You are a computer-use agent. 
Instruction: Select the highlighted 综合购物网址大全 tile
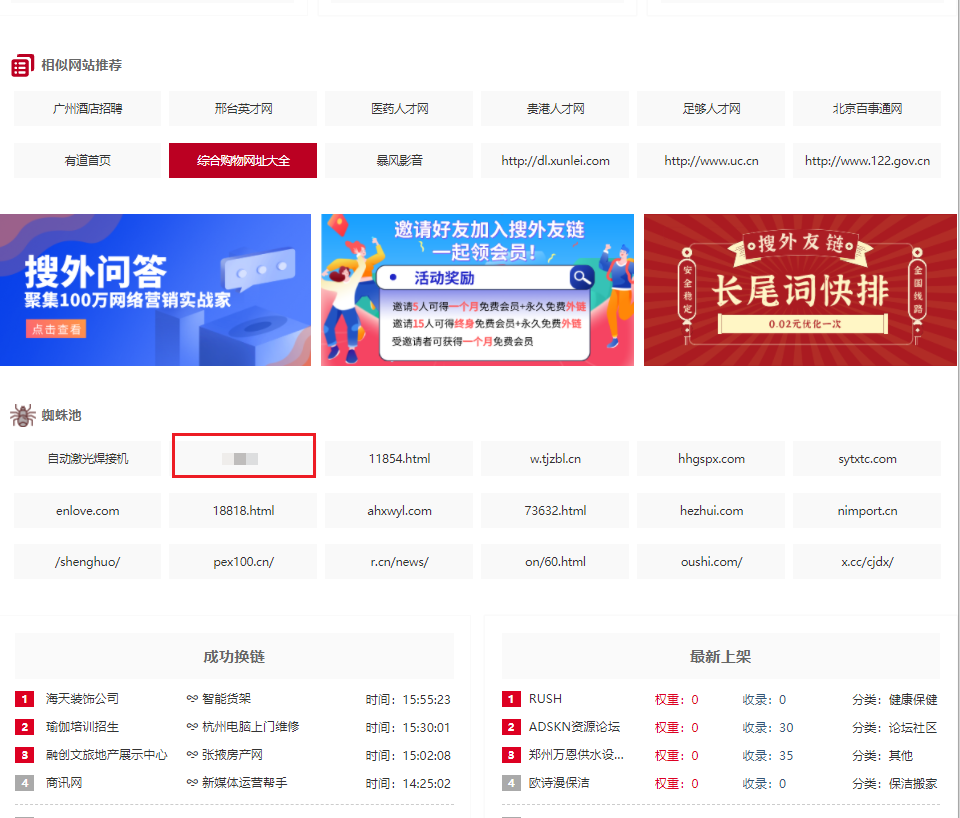click(243, 160)
